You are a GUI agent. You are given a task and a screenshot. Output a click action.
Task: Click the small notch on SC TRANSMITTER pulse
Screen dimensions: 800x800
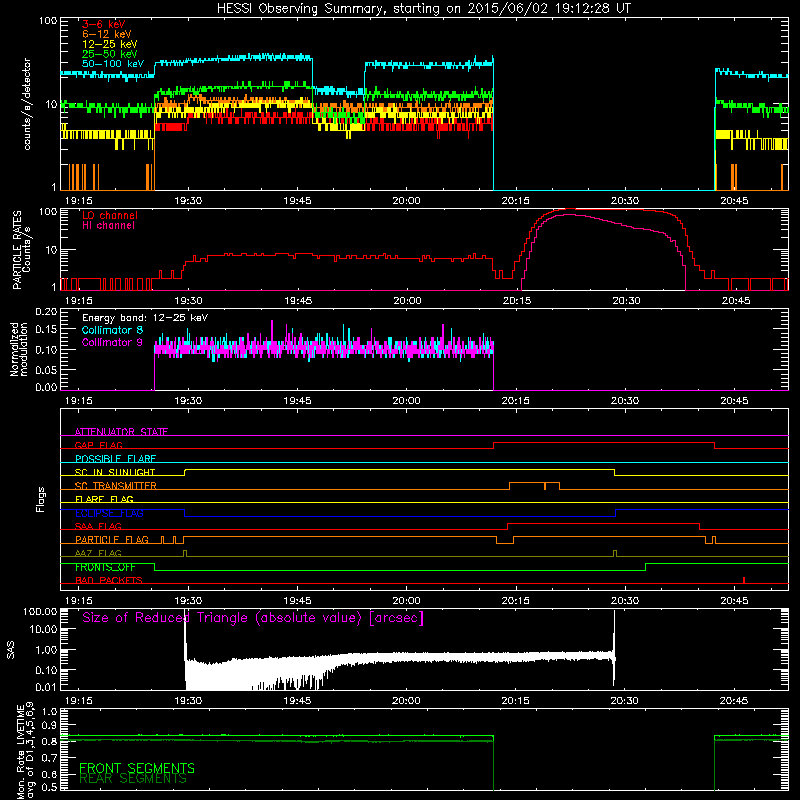click(545, 486)
